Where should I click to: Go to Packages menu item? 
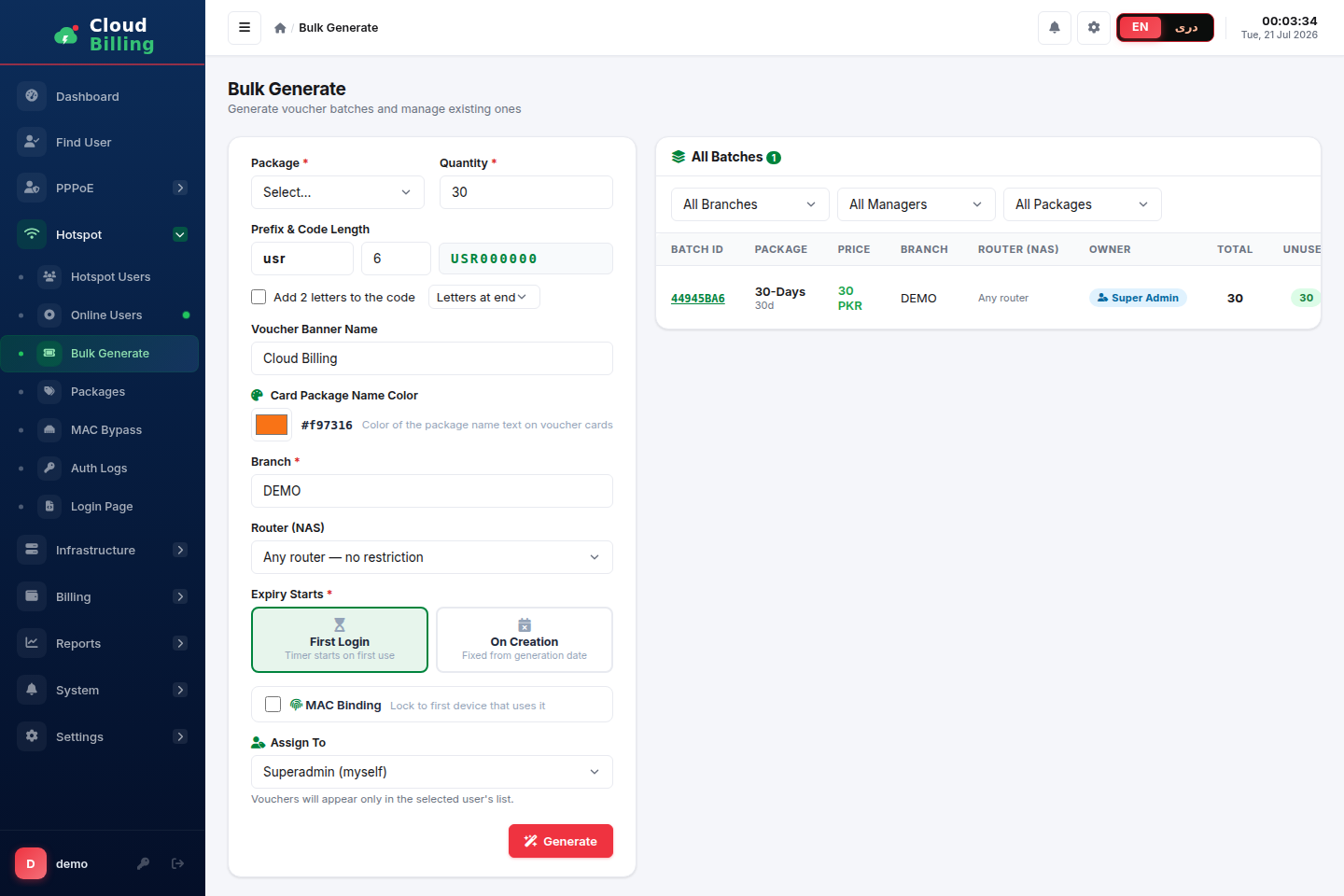coord(99,391)
